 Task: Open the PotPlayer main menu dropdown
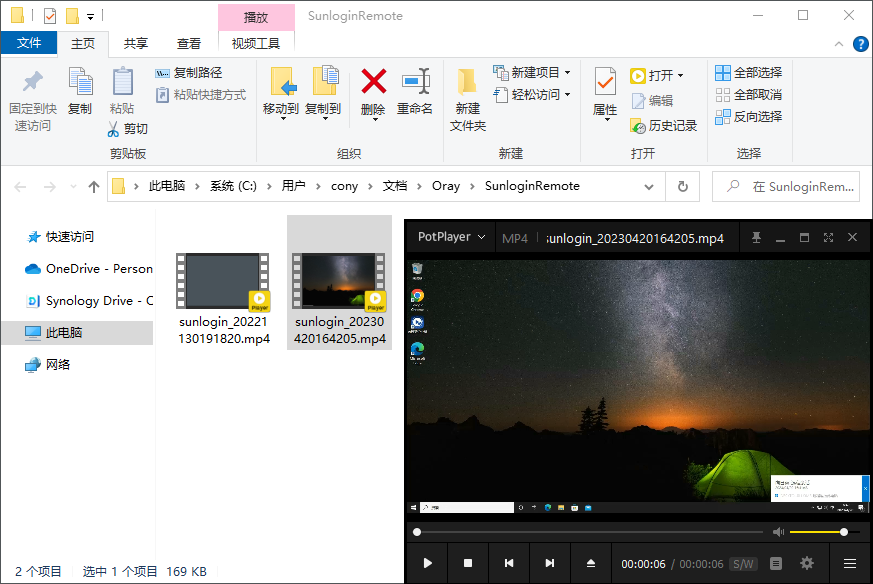(451, 237)
